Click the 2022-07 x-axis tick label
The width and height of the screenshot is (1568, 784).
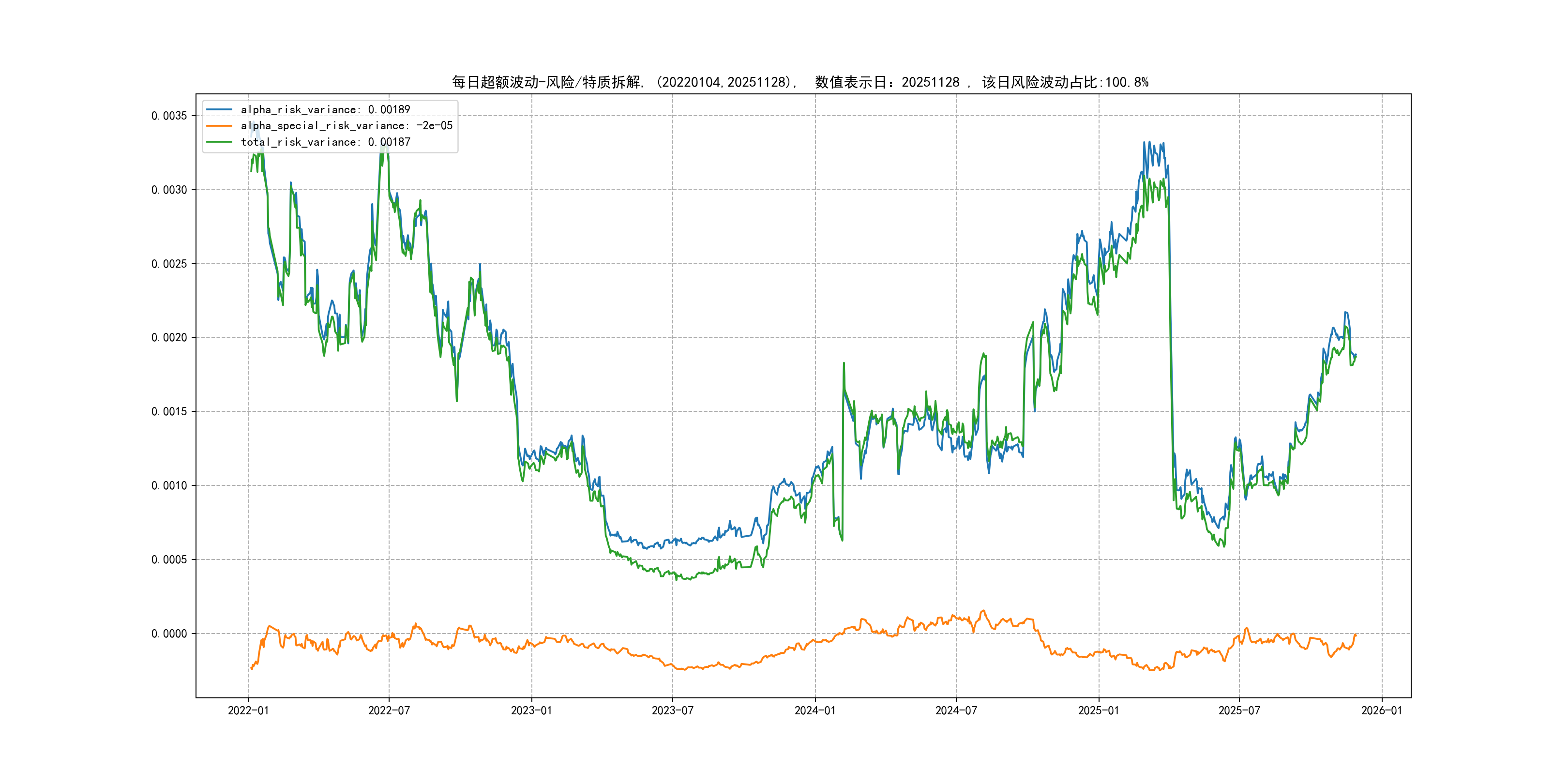pos(389,710)
